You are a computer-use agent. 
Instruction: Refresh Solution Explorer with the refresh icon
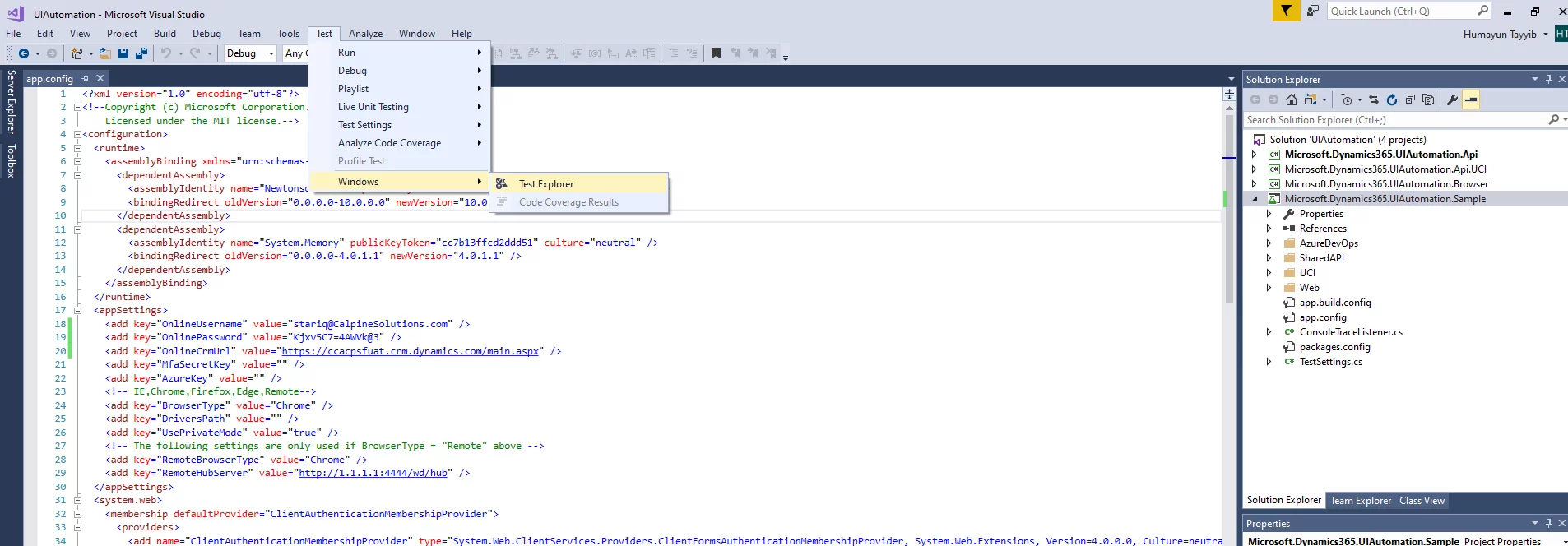click(x=1392, y=99)
